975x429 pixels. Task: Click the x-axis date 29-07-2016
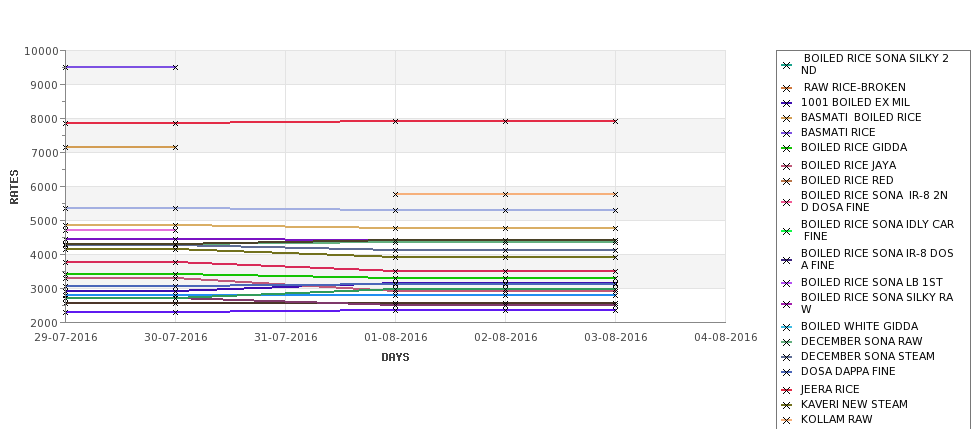(66, 338)
